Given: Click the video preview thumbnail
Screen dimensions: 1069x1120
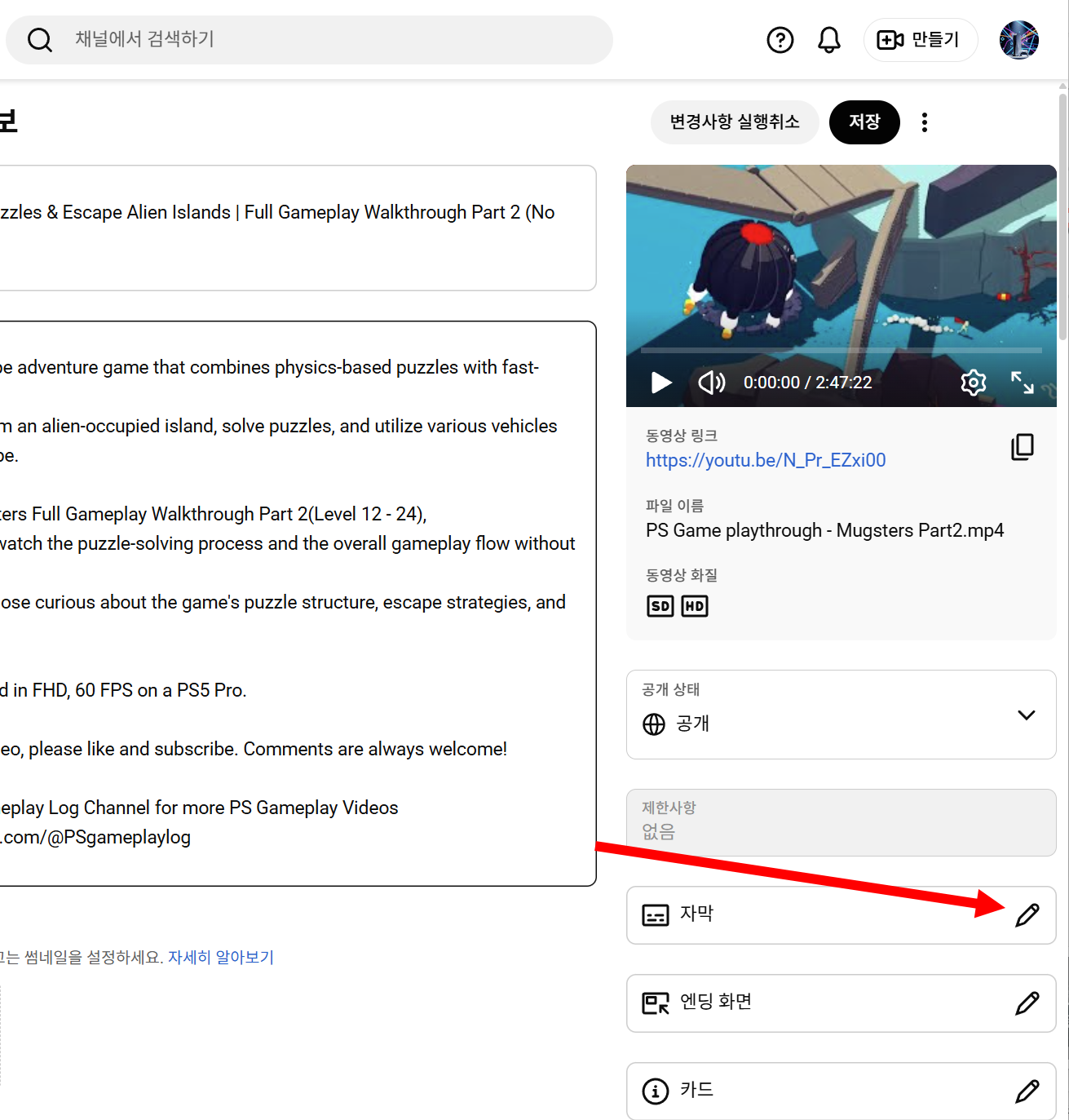Looking at the screenshot, I should tap(842, 286).
